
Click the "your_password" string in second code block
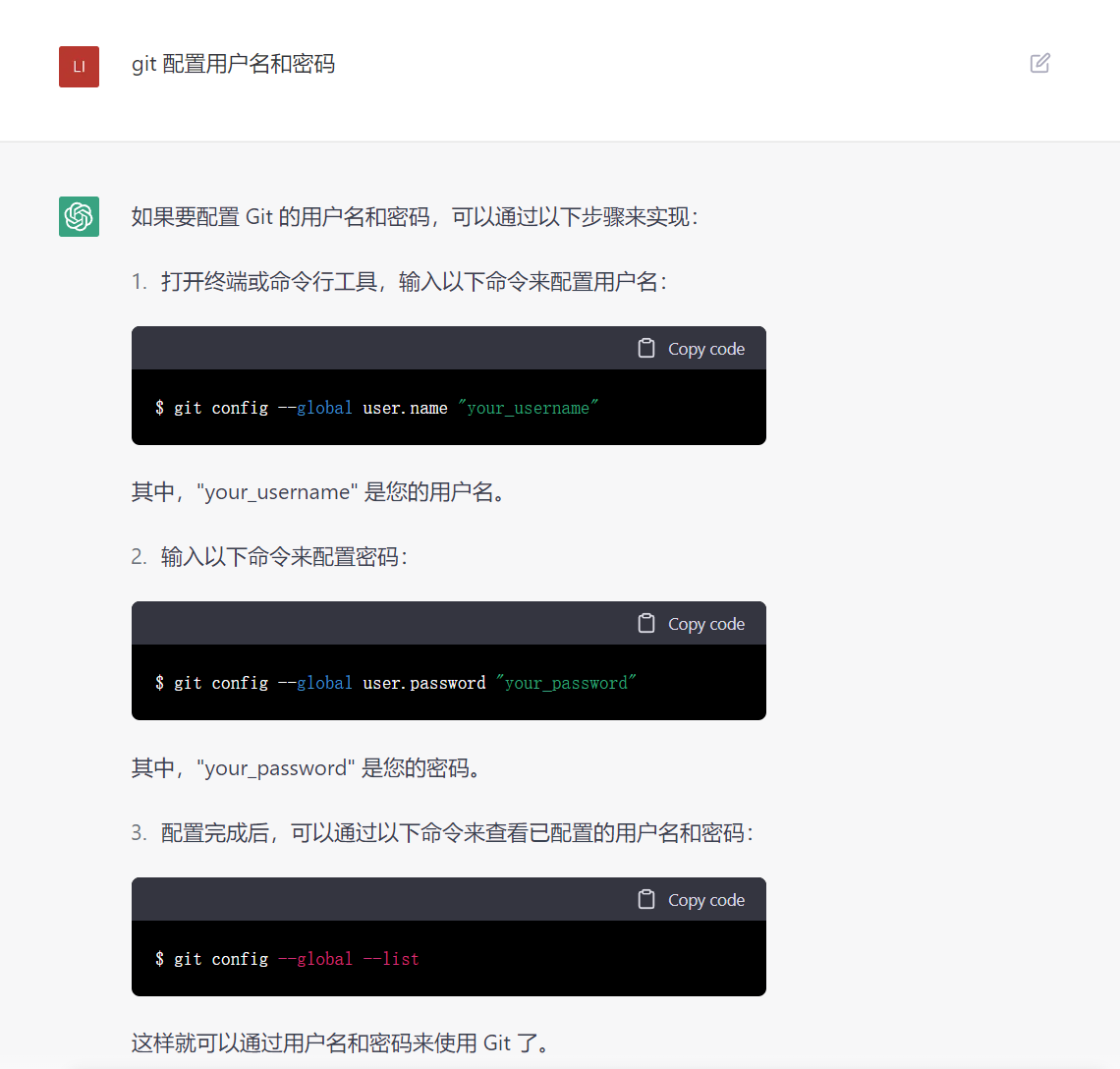566,683
